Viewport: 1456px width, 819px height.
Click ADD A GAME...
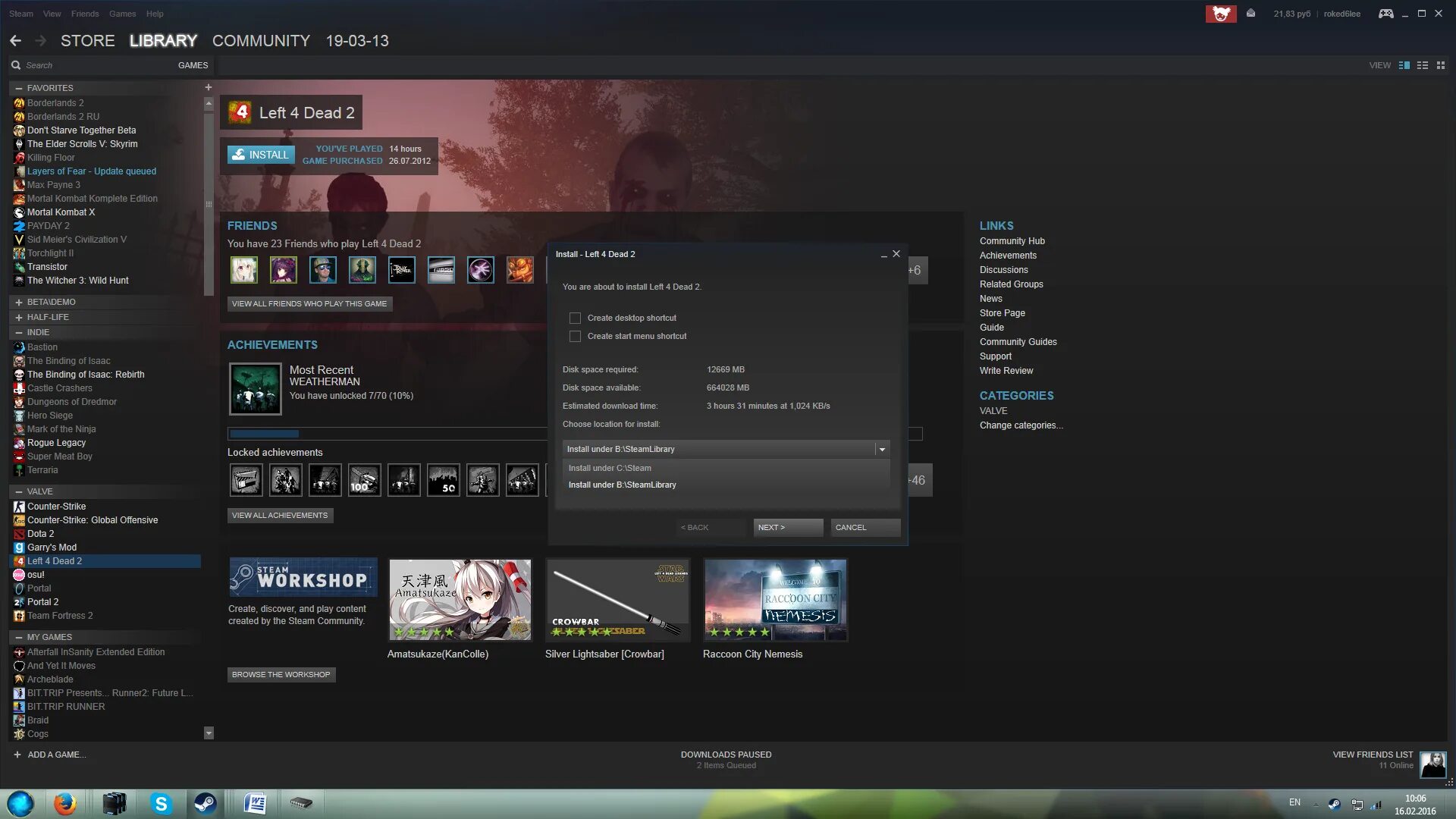coord(49,755)
